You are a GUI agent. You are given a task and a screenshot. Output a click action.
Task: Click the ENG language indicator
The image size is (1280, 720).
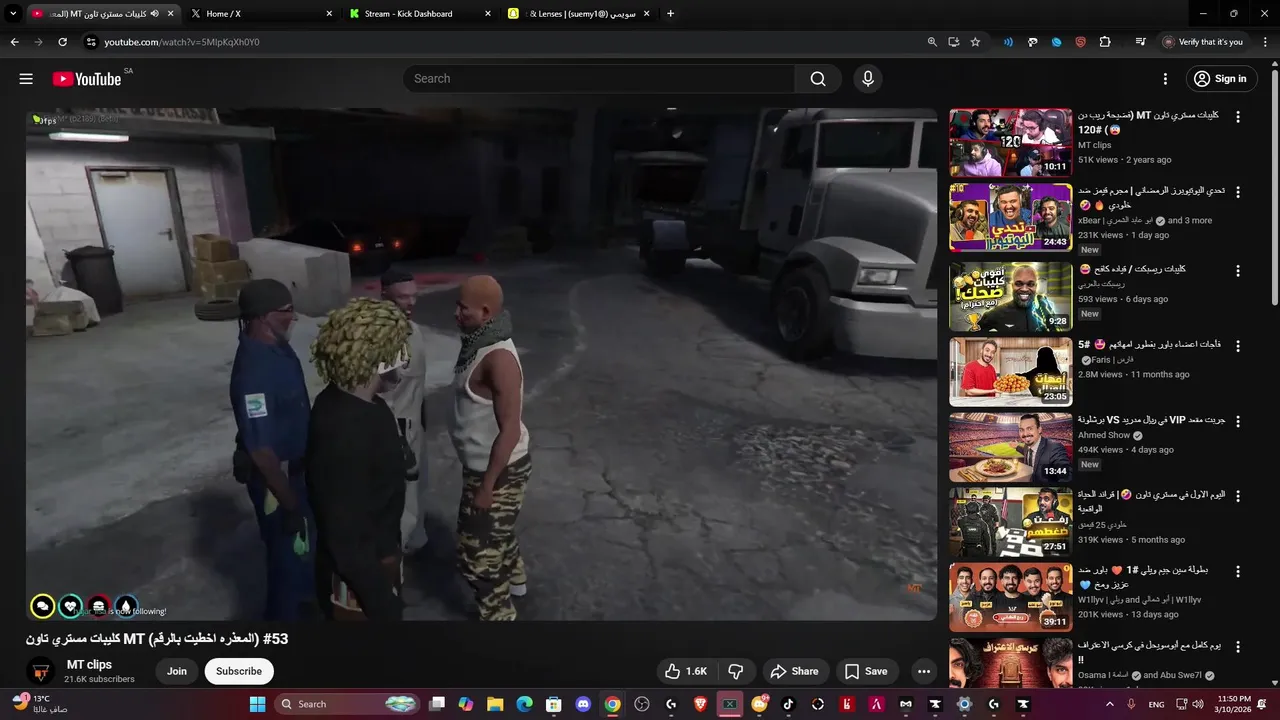coord(1156,704)
